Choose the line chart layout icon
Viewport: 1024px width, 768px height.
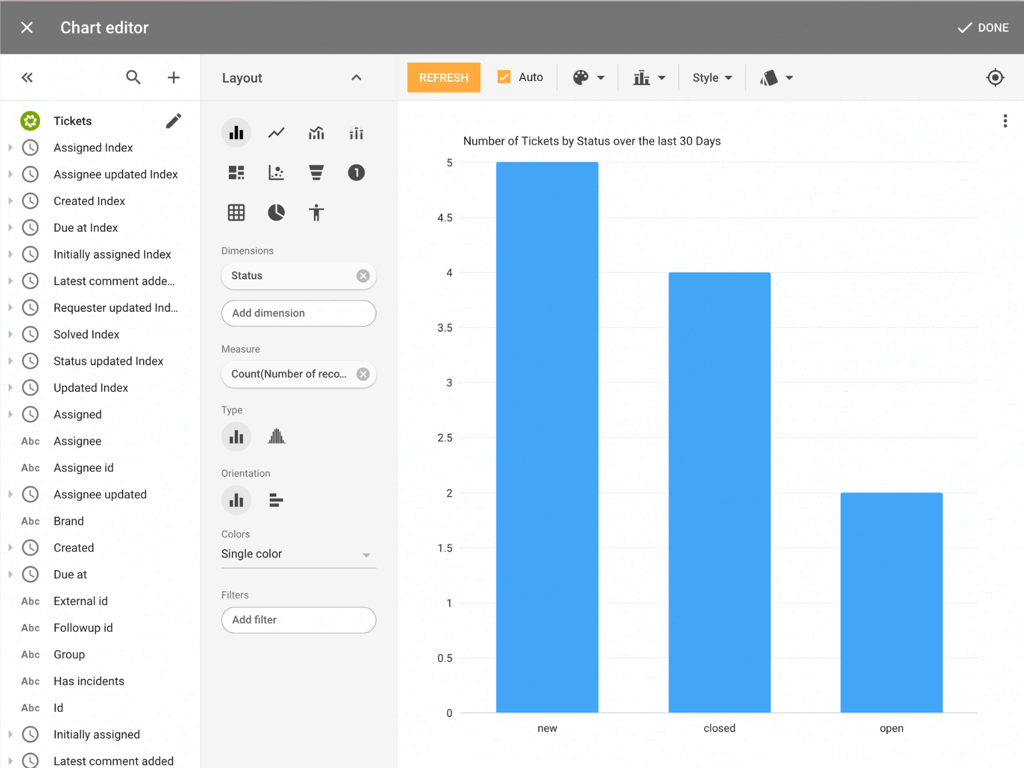coord(276,133)
